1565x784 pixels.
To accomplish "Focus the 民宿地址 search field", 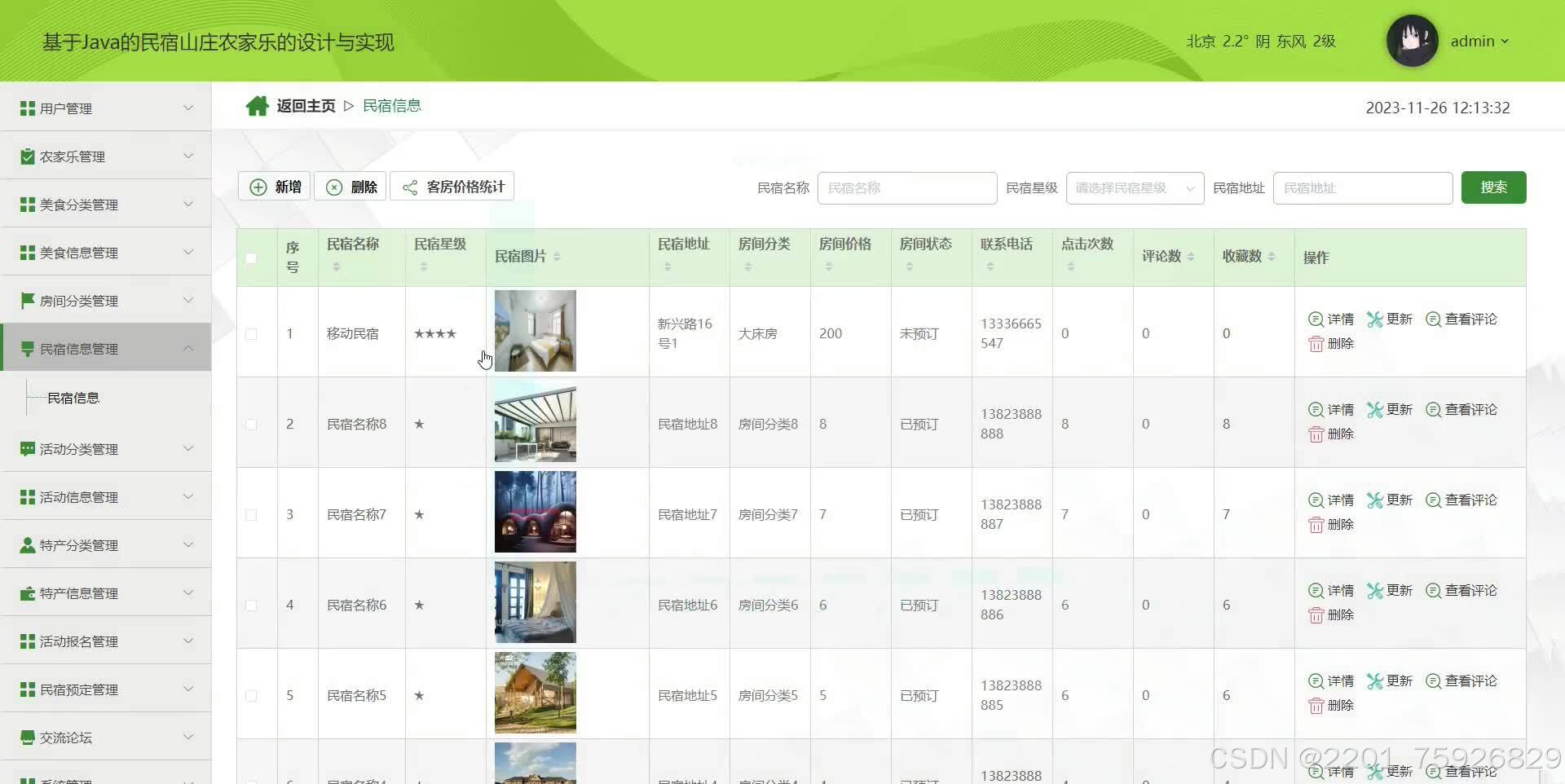I will click(1363, 188).
